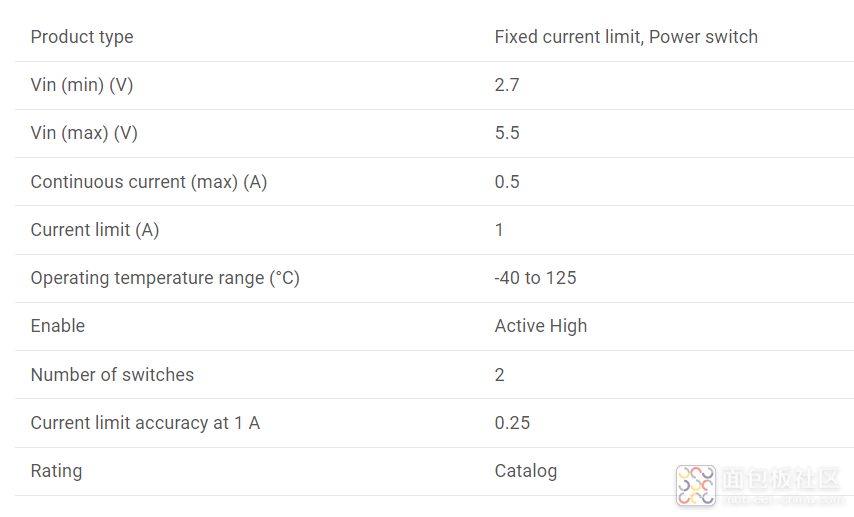
Task: Click the watermark logo icon
Action: 696,485
